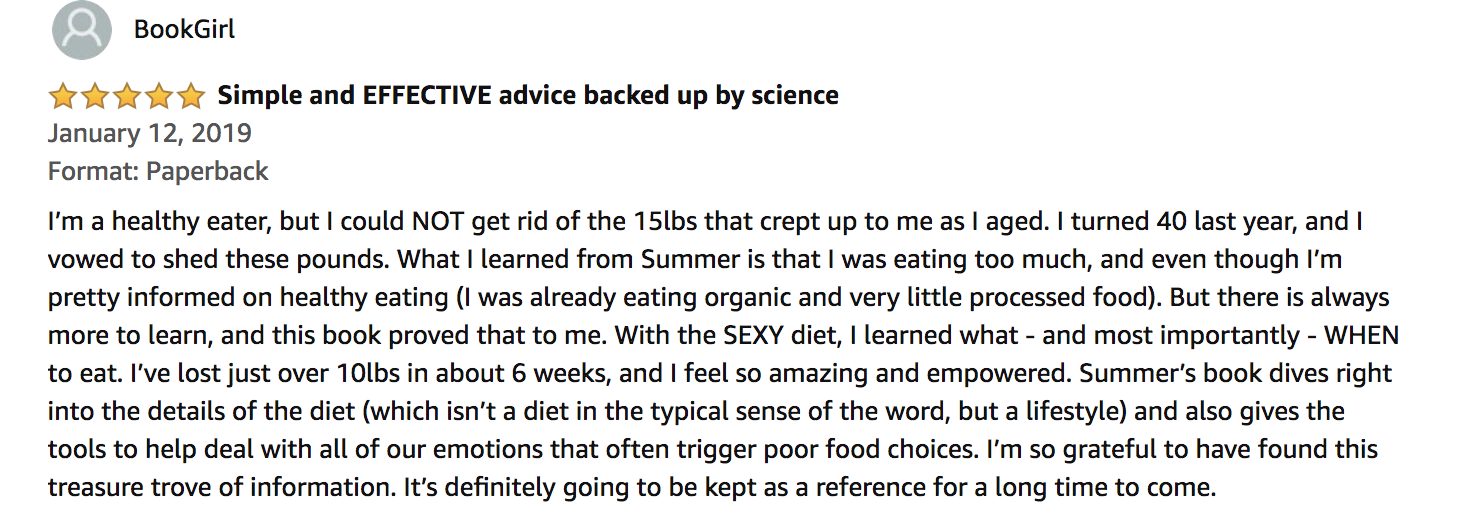Viewport: 1472px width, 524px height.
Task: Open the BookGirl reviewer profile name
Action: coord(184,30)
